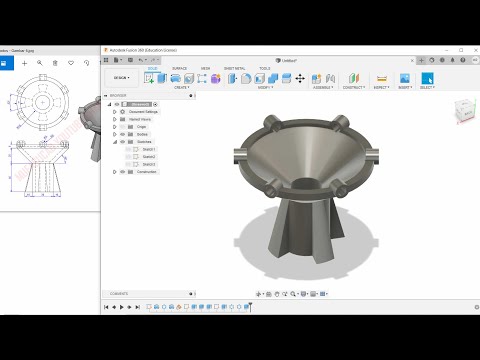The width and height of the screenshot is (480, 360).
Task: Switch to the Surface tab
Action: coord(179,68)
